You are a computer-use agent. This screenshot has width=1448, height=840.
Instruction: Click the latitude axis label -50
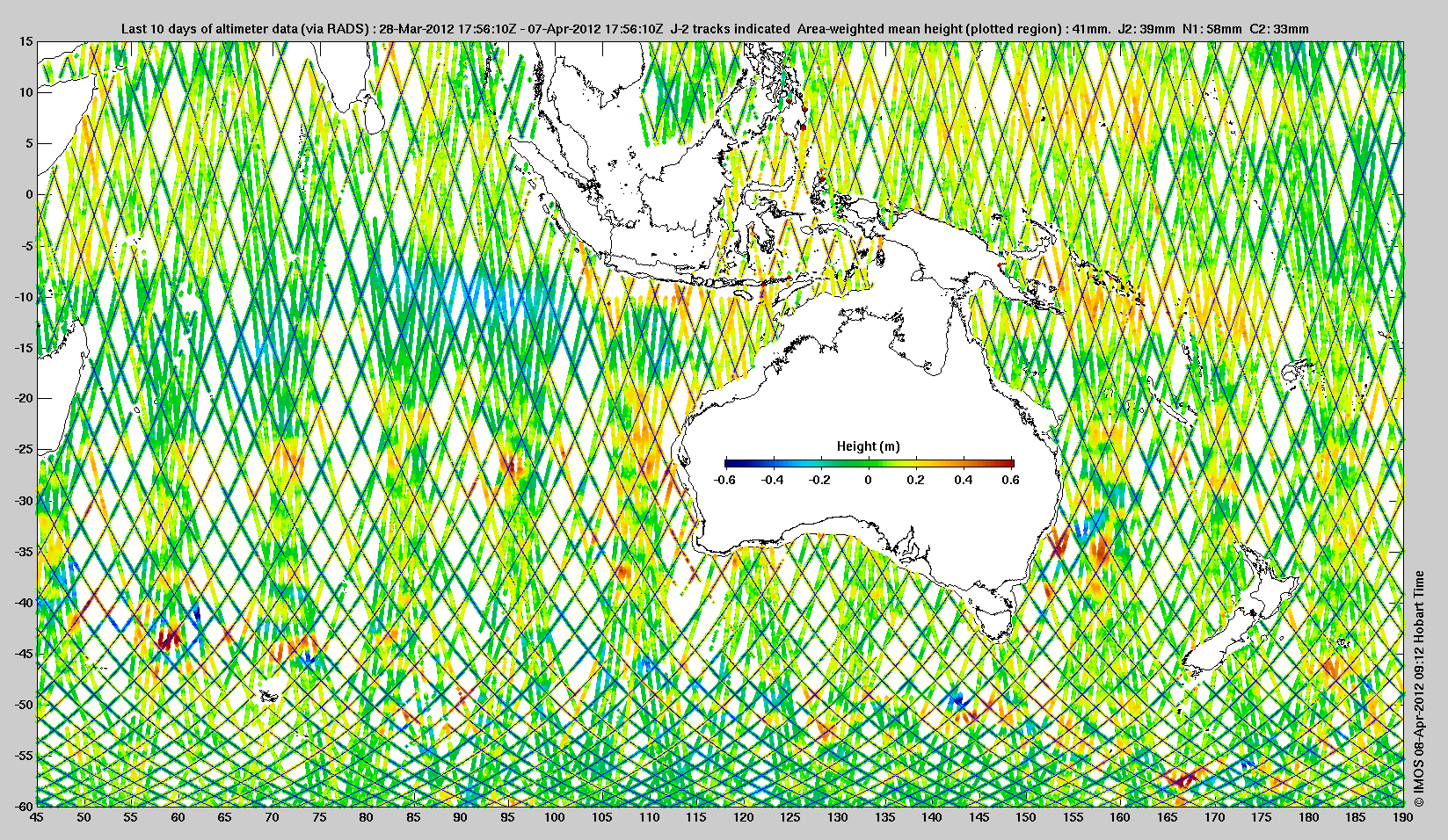point(24,704)
